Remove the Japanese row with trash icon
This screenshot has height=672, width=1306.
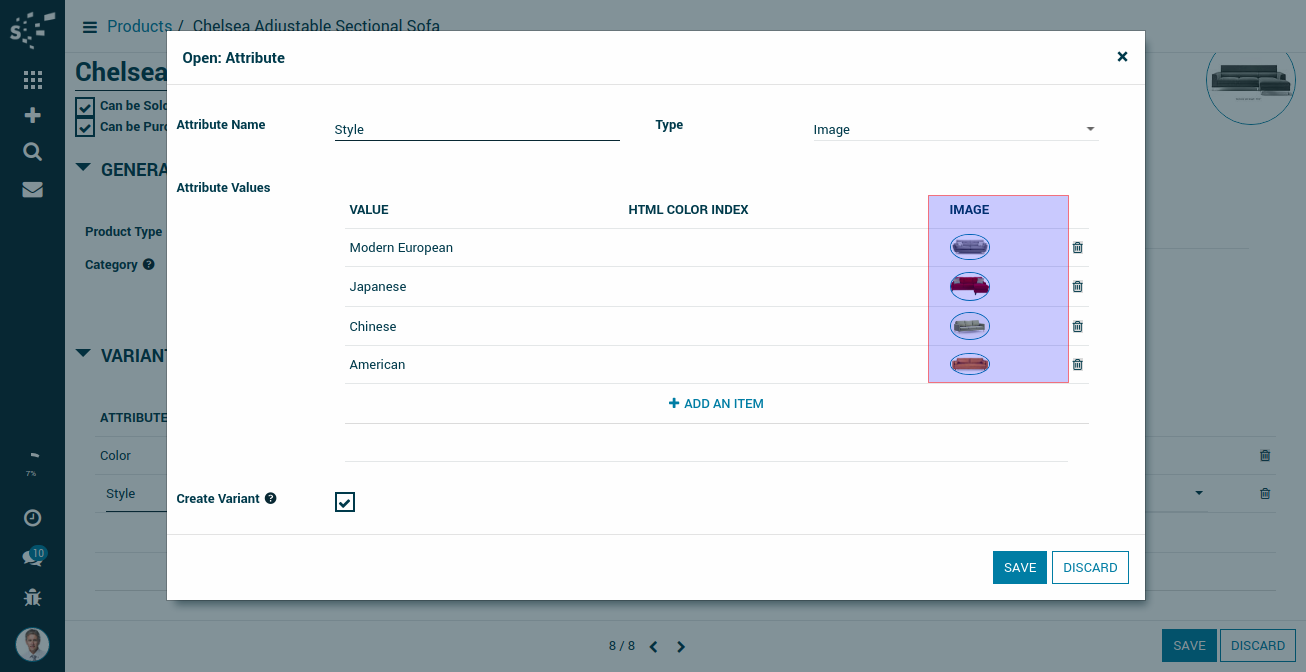coord(1077,287)
